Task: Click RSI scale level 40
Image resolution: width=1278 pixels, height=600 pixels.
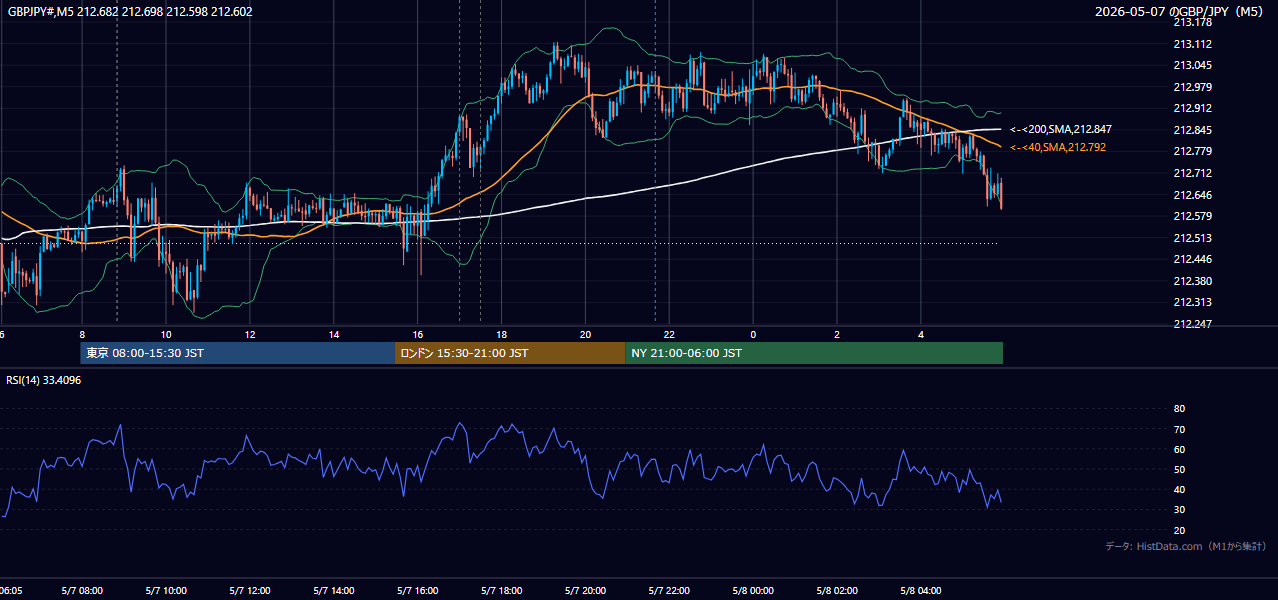Action: click(1179, 489)
